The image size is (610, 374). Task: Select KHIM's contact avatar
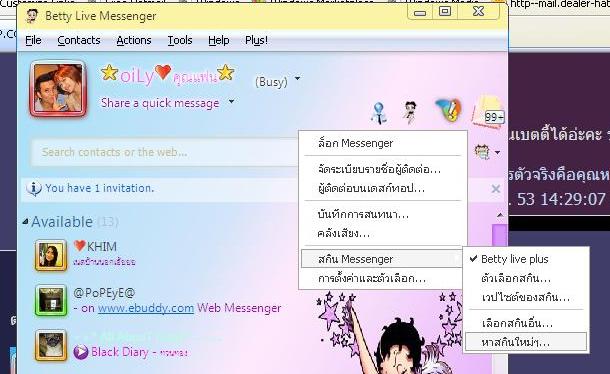coord(51,255)
